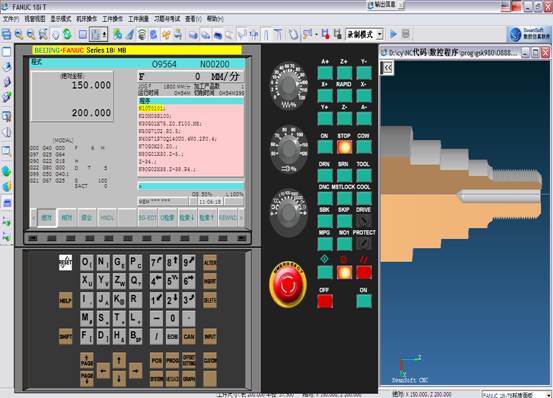Click the RESET key on the keypad
The image size is (553, 398).
pyautogui.click(x=66, y=263)
